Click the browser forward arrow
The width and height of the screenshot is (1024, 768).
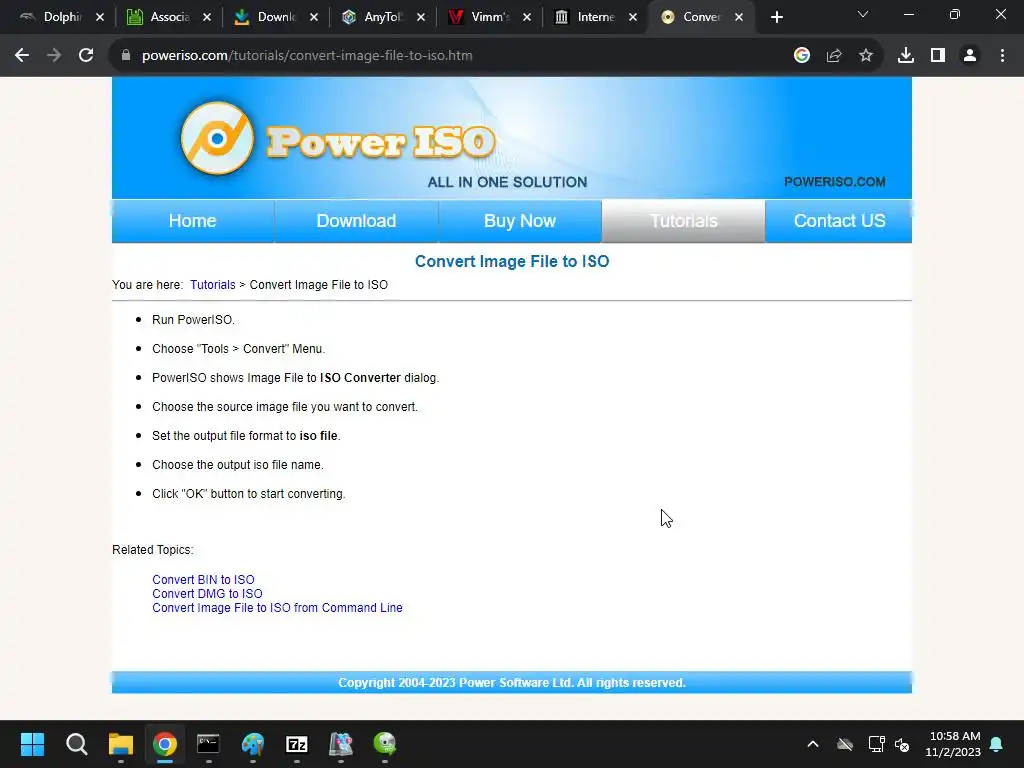pos(54,56)
